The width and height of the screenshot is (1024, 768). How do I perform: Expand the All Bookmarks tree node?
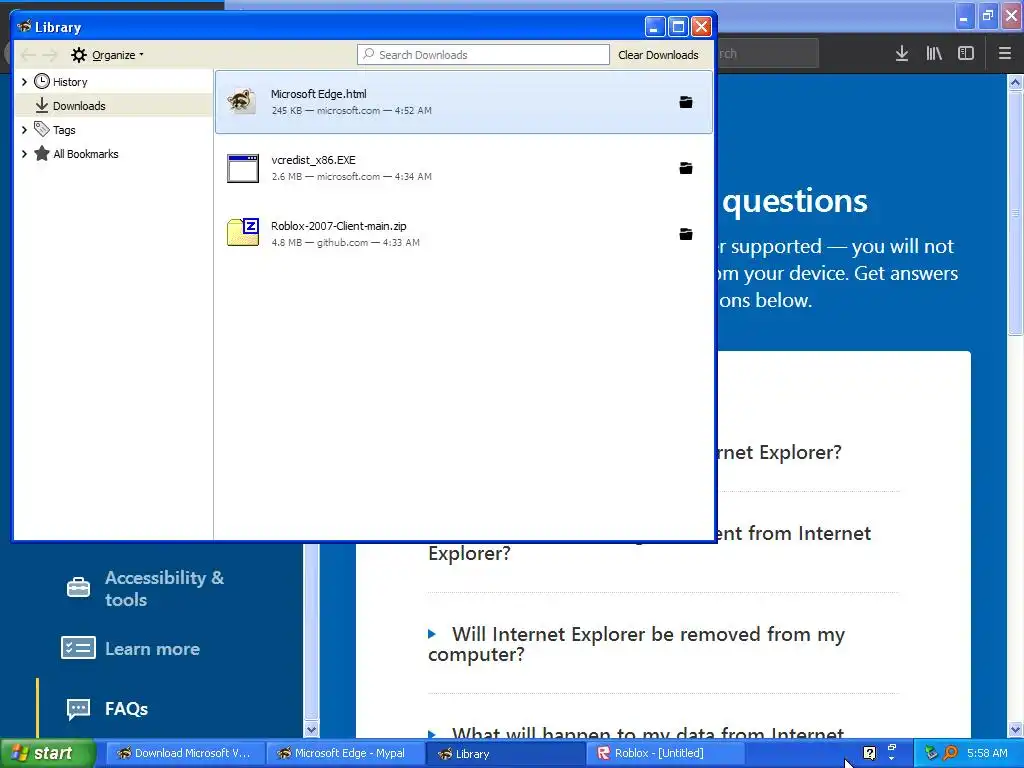pos(24,153)
